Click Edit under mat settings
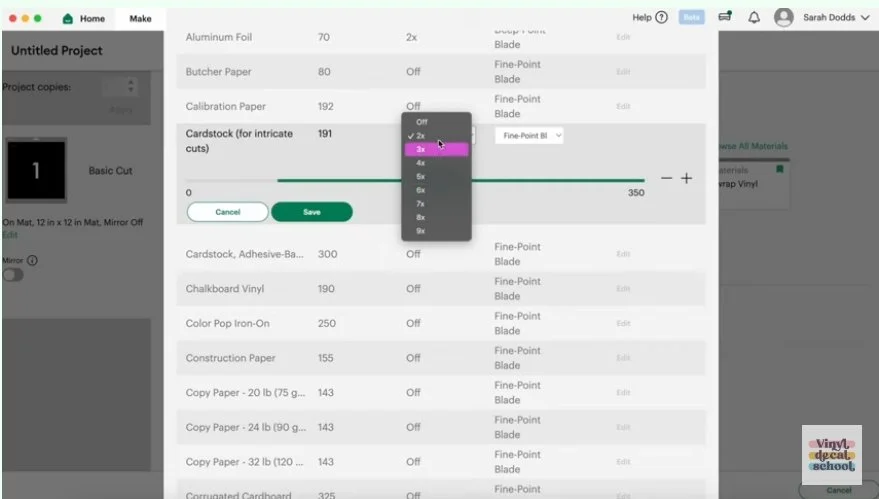Image resolution: width=879 pixels, height=499 pixels. 10,234
